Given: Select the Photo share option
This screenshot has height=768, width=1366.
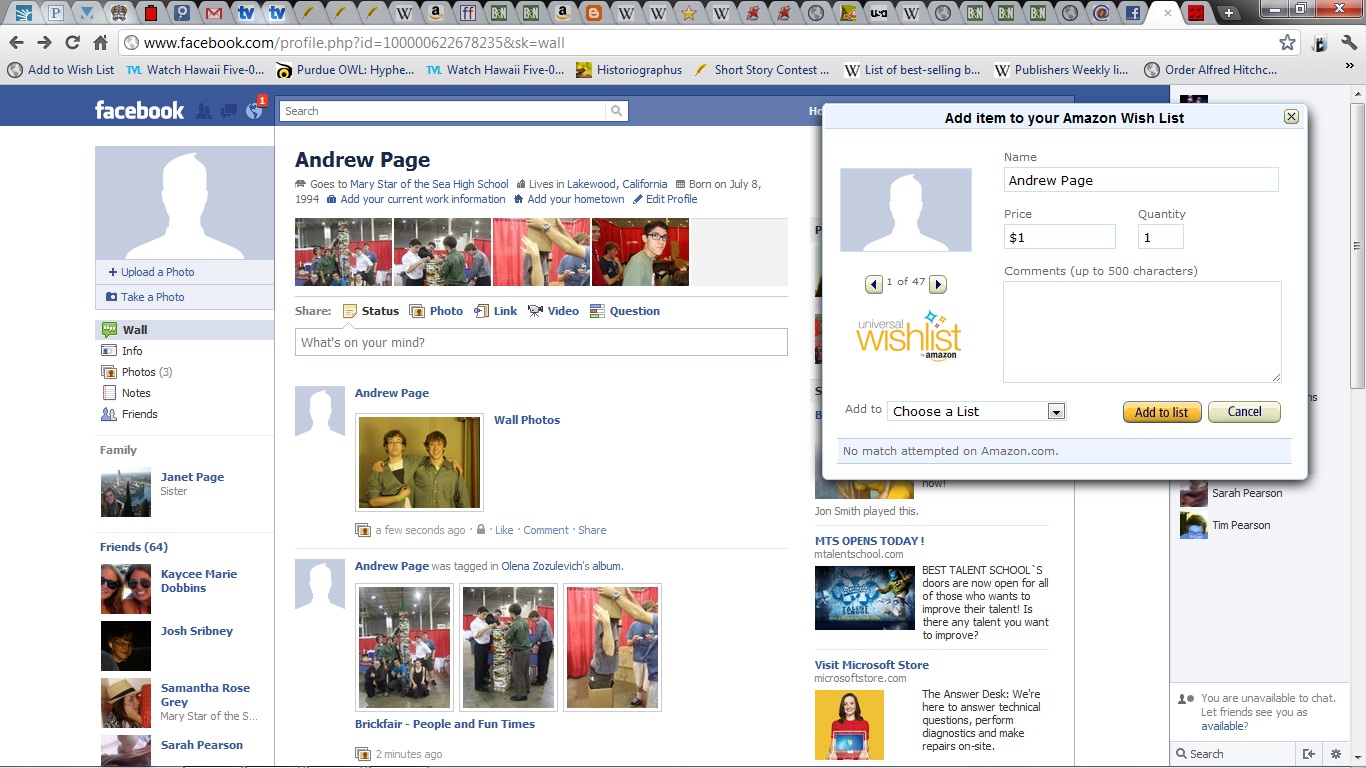Looking at the screenshot, I should [x=436, y=311].
